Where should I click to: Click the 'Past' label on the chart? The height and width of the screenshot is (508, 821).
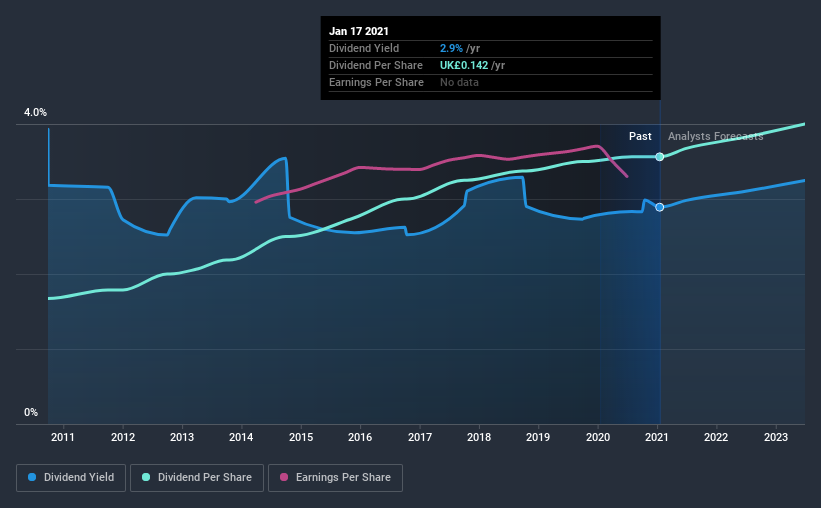640,136
